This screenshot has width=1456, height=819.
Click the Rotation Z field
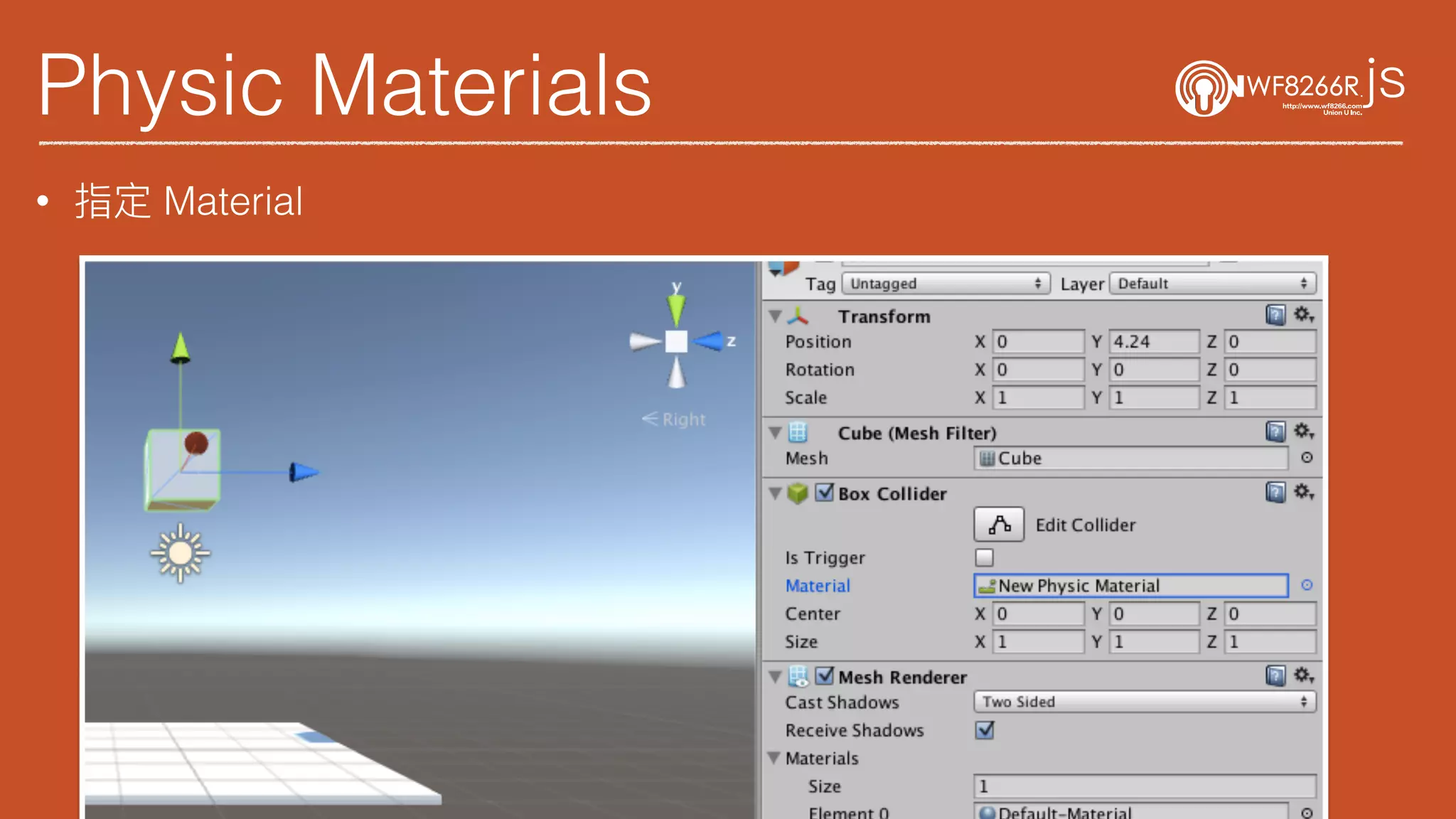[x=1270, y=370]
